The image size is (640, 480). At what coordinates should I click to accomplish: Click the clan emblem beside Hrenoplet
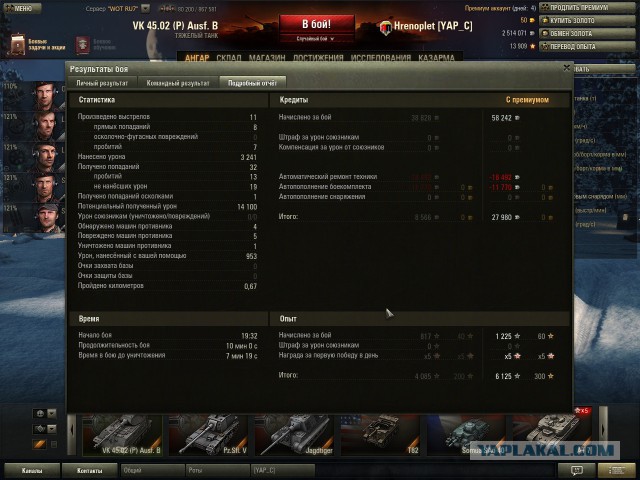click(x=386, y=27)
